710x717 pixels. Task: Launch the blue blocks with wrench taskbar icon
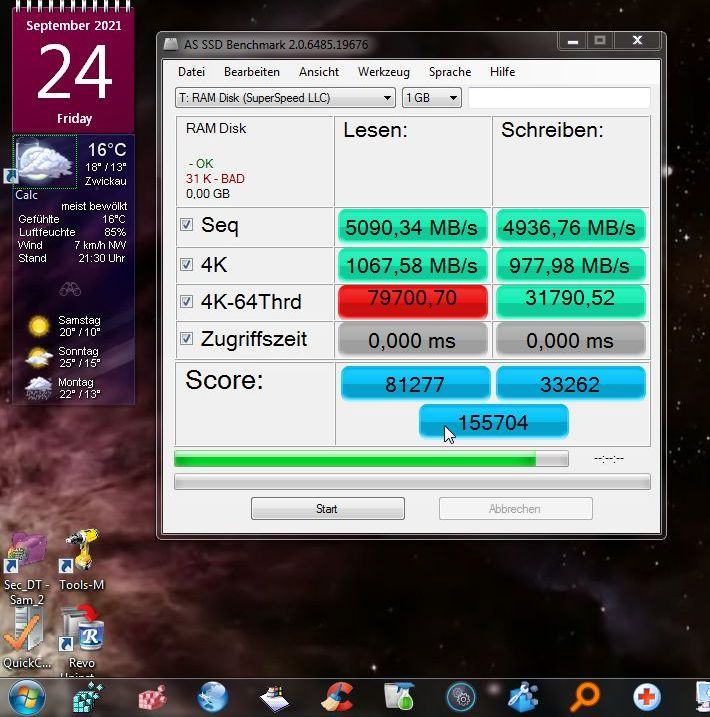pos(523,698)
